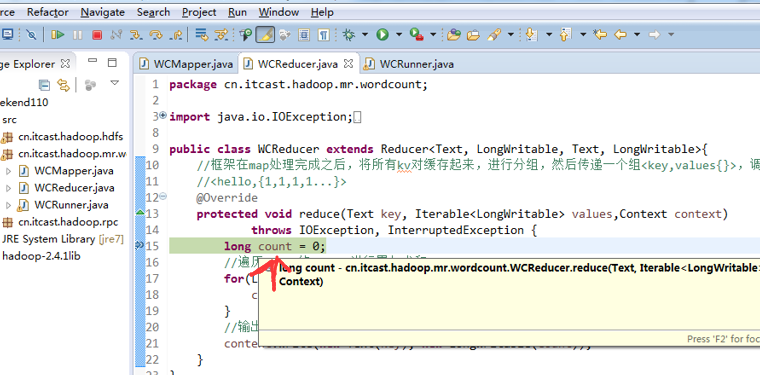Open the Search menu
This screenshot has height=375, width=760.
point(153,12)
